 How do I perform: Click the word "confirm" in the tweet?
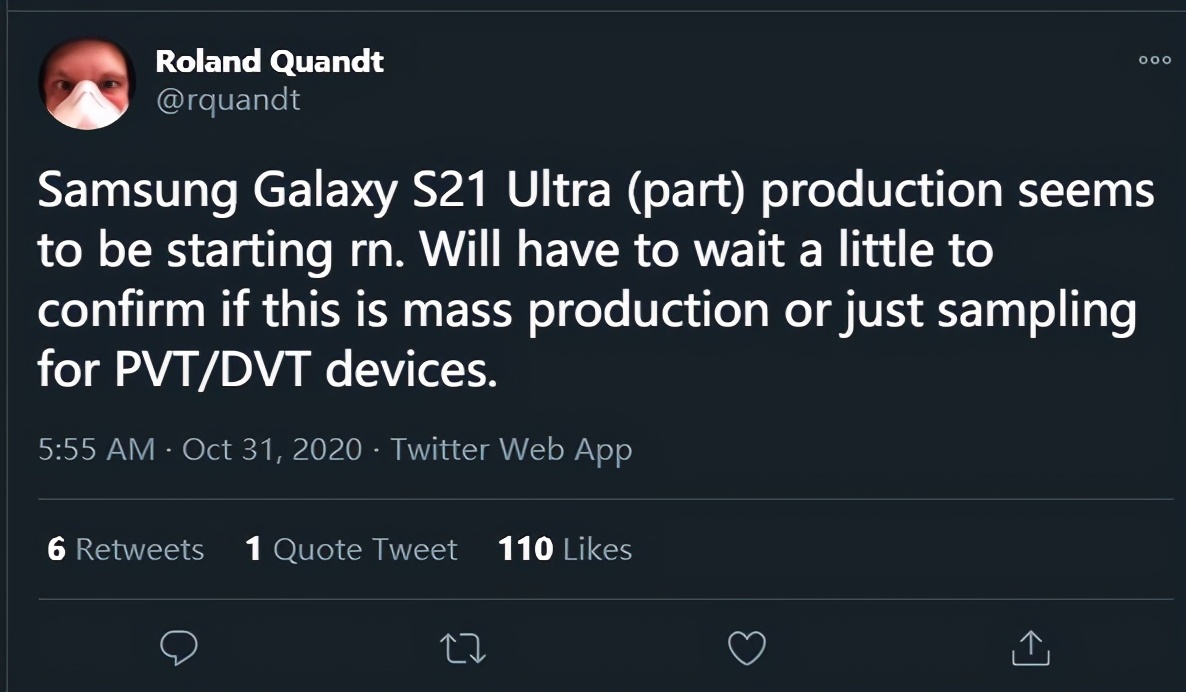(x=118, y=311)
